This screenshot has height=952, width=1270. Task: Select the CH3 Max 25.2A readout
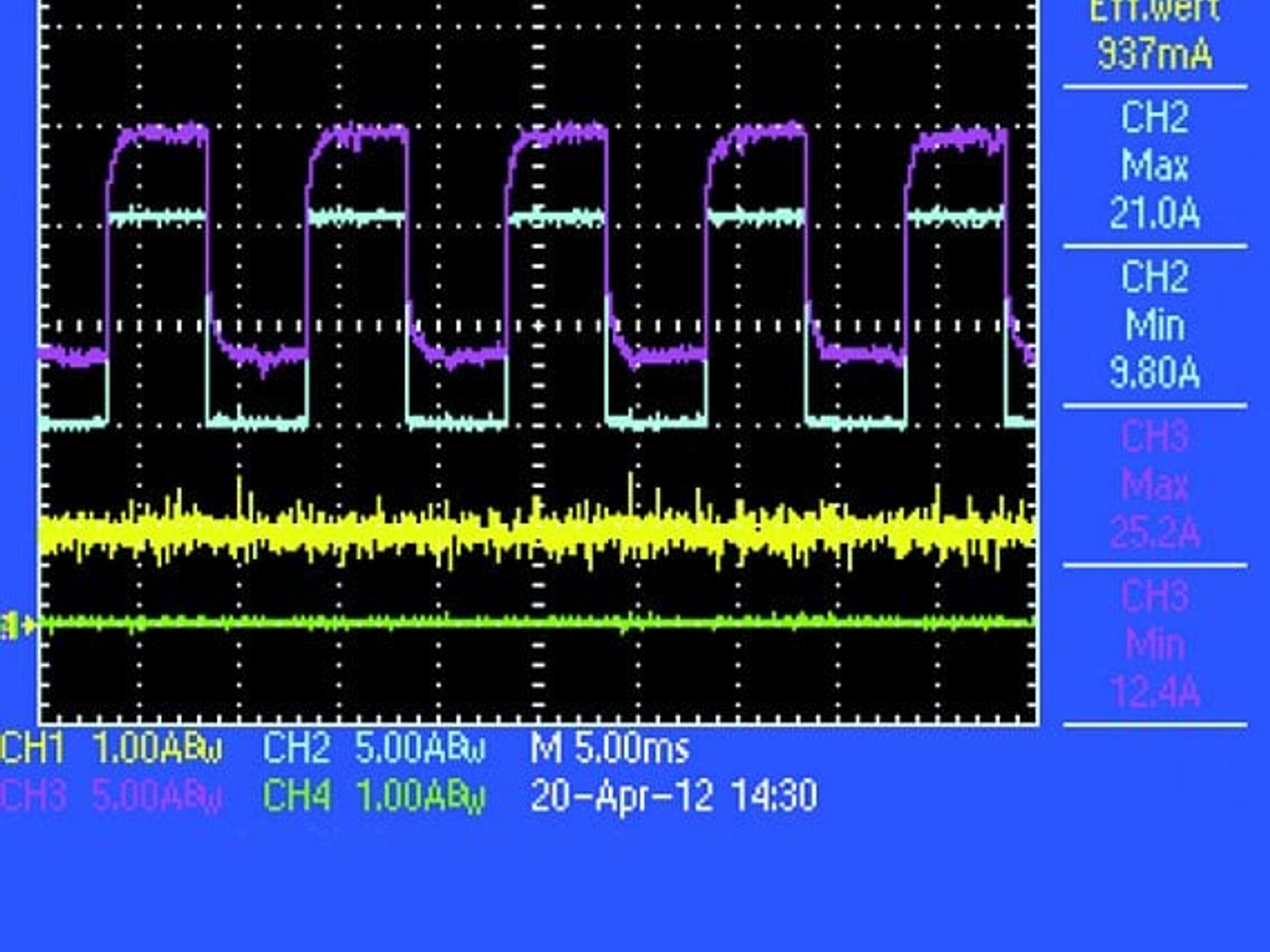click(x=1154, y=485)
